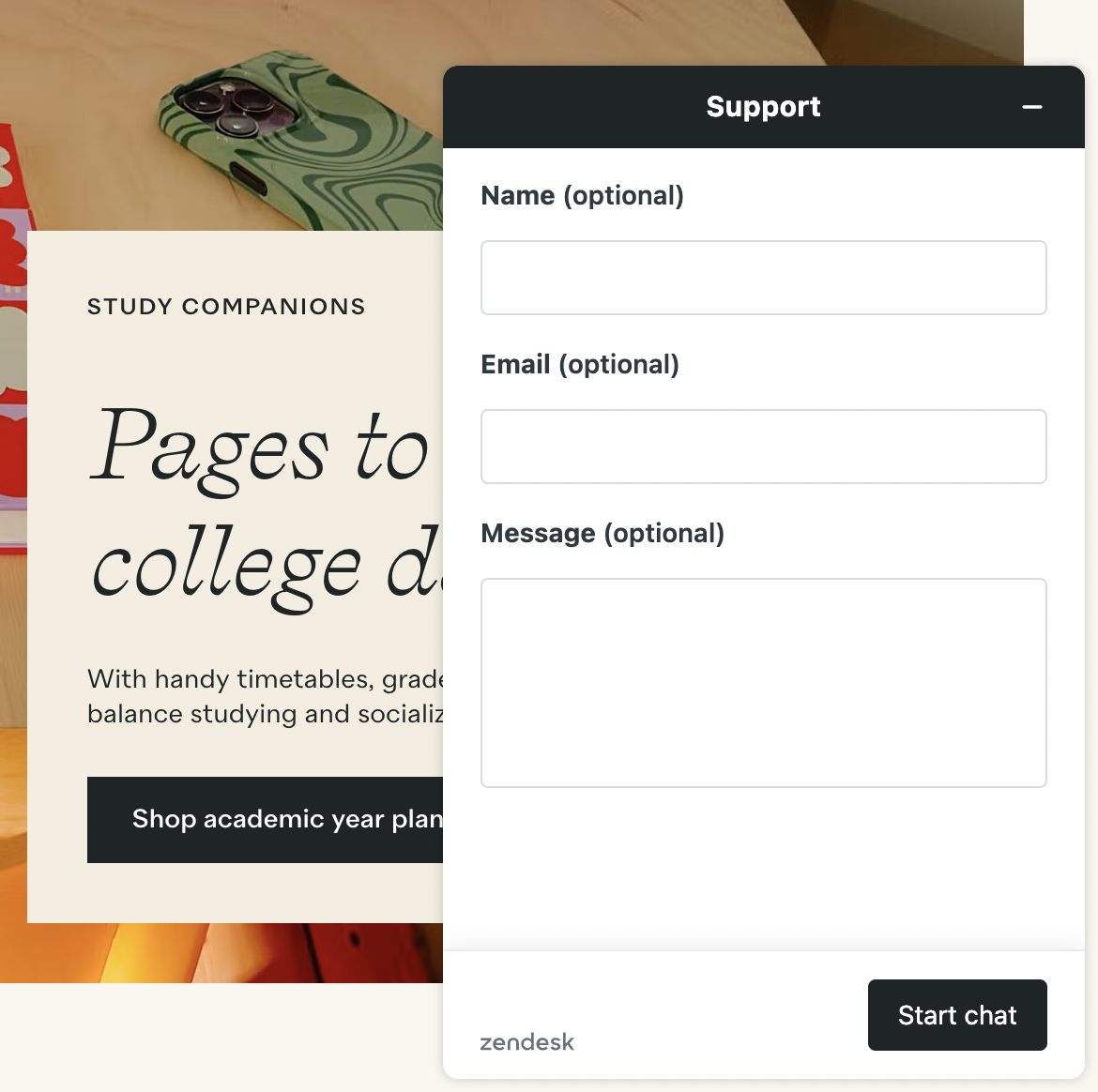Focus the Email input box
The width and height of the screenshot is (1098, 1092).
pyautogui.click(x=763, y=447)
